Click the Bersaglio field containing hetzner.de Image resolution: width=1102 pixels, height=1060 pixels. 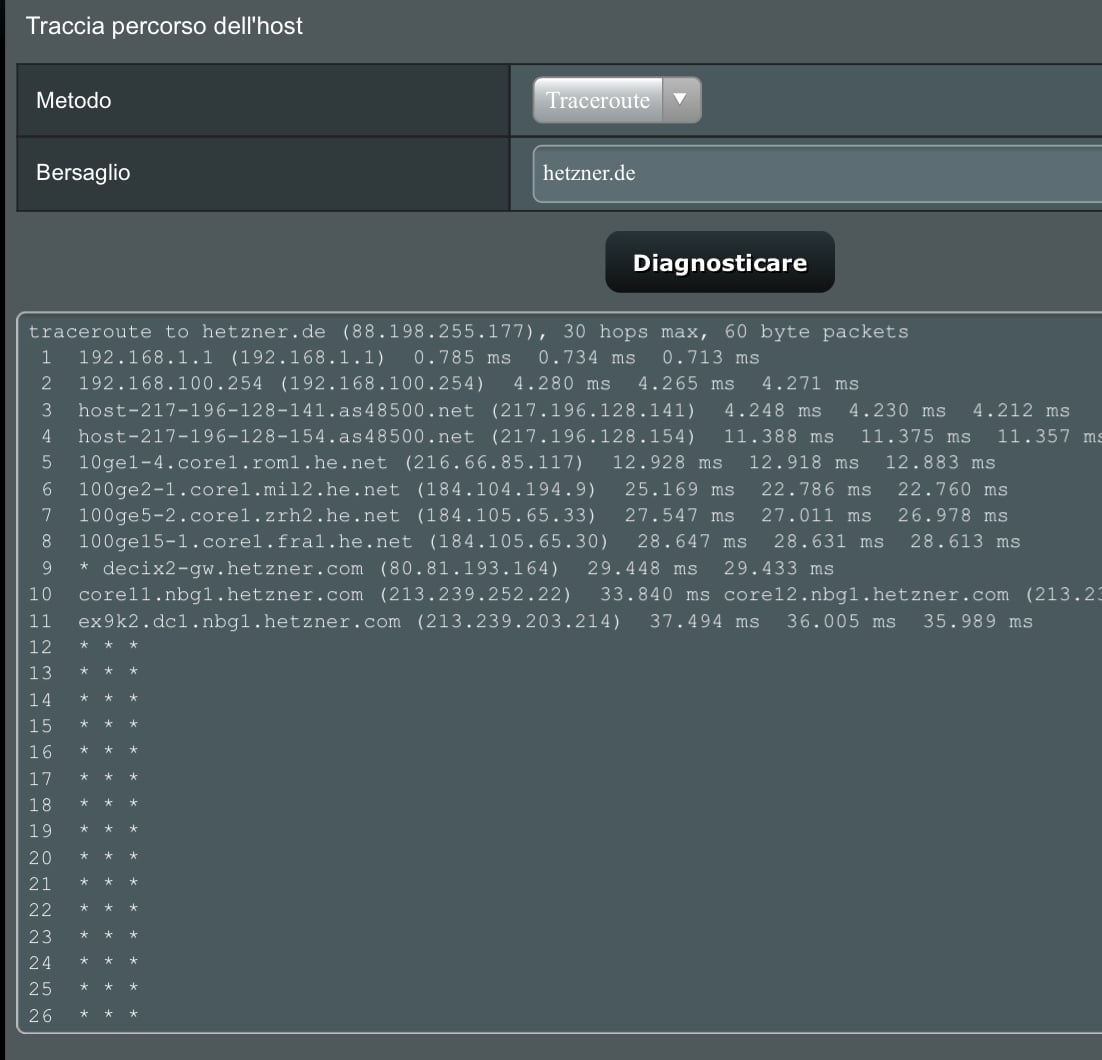[817, 174]
